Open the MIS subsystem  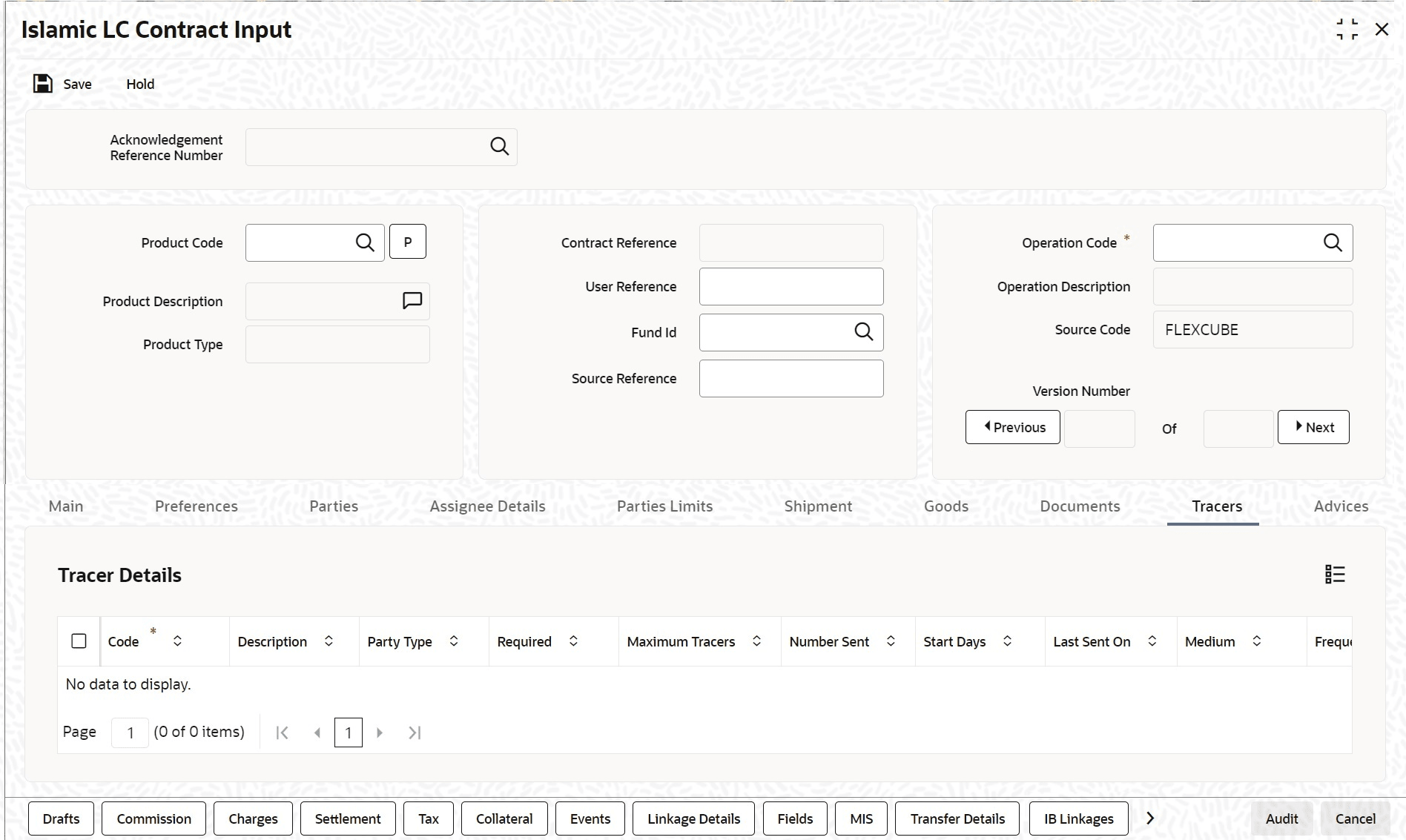pyautogui.click(x=861, y=818)
